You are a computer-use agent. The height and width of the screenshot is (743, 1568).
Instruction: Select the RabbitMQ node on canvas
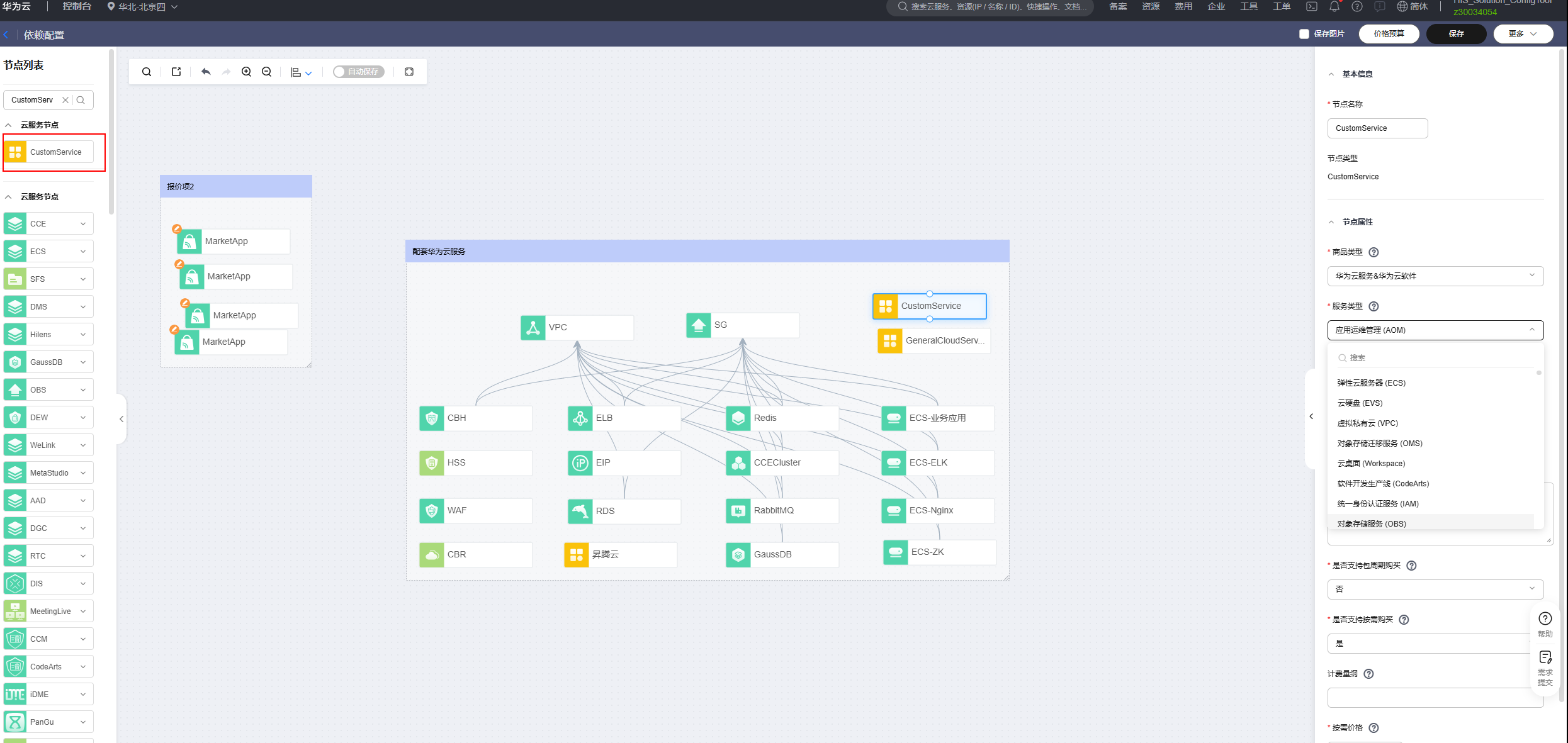click(782, 511)
